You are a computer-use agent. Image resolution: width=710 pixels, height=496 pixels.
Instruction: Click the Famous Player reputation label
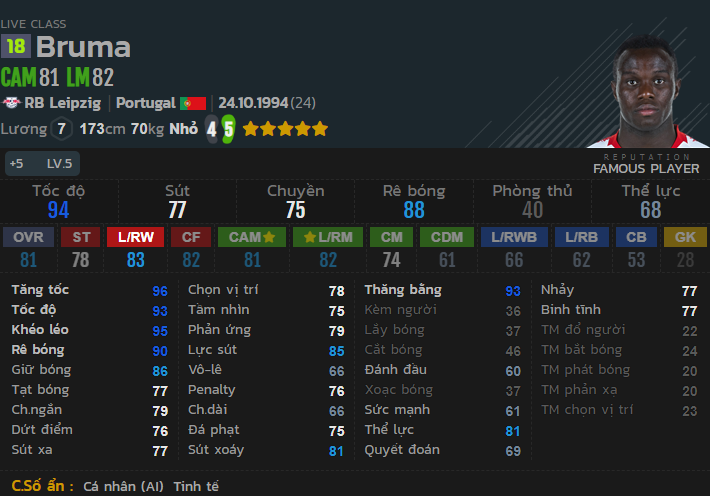coord(646,169)
